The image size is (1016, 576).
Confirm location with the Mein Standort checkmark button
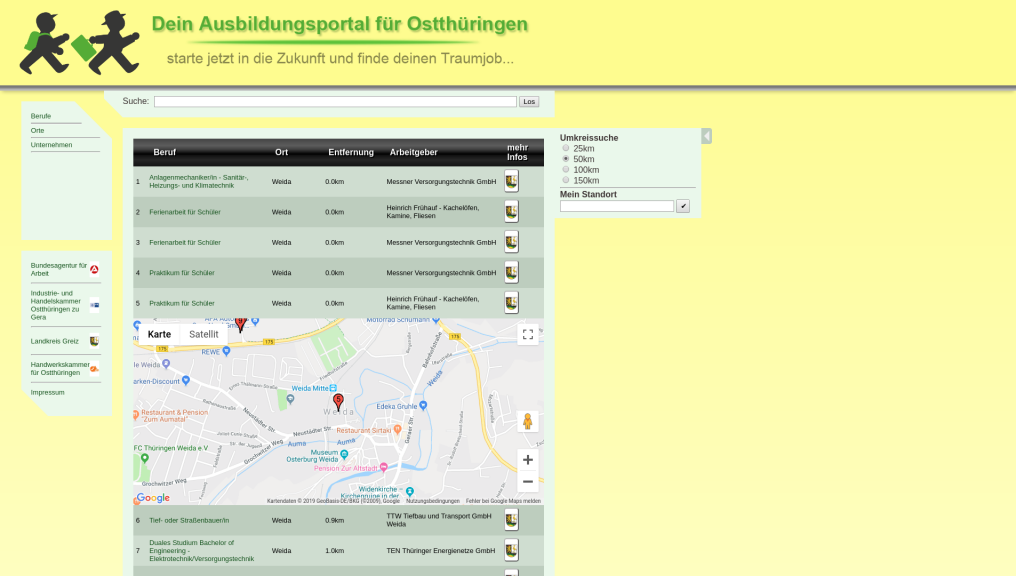point(683,206)
